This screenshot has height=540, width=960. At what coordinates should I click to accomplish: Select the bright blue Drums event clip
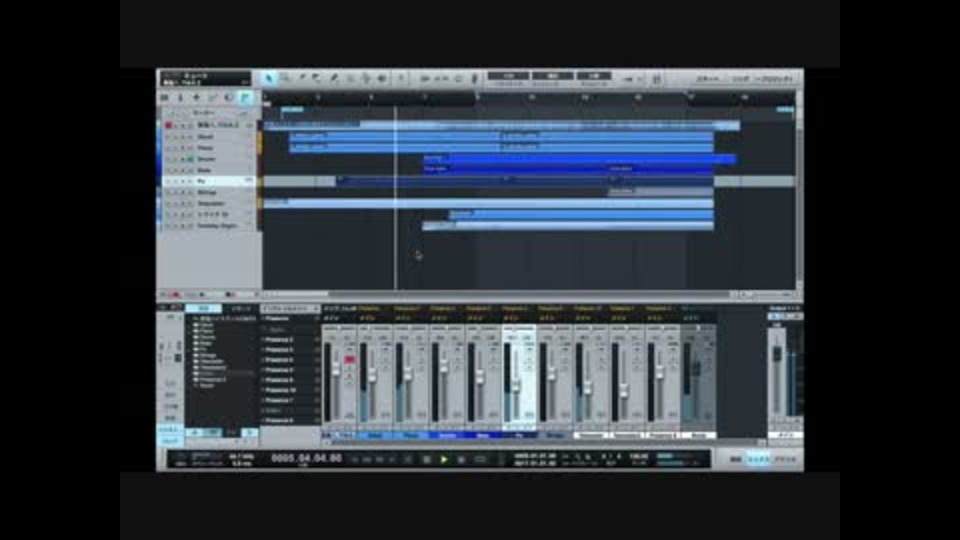[x=579, y=159]
